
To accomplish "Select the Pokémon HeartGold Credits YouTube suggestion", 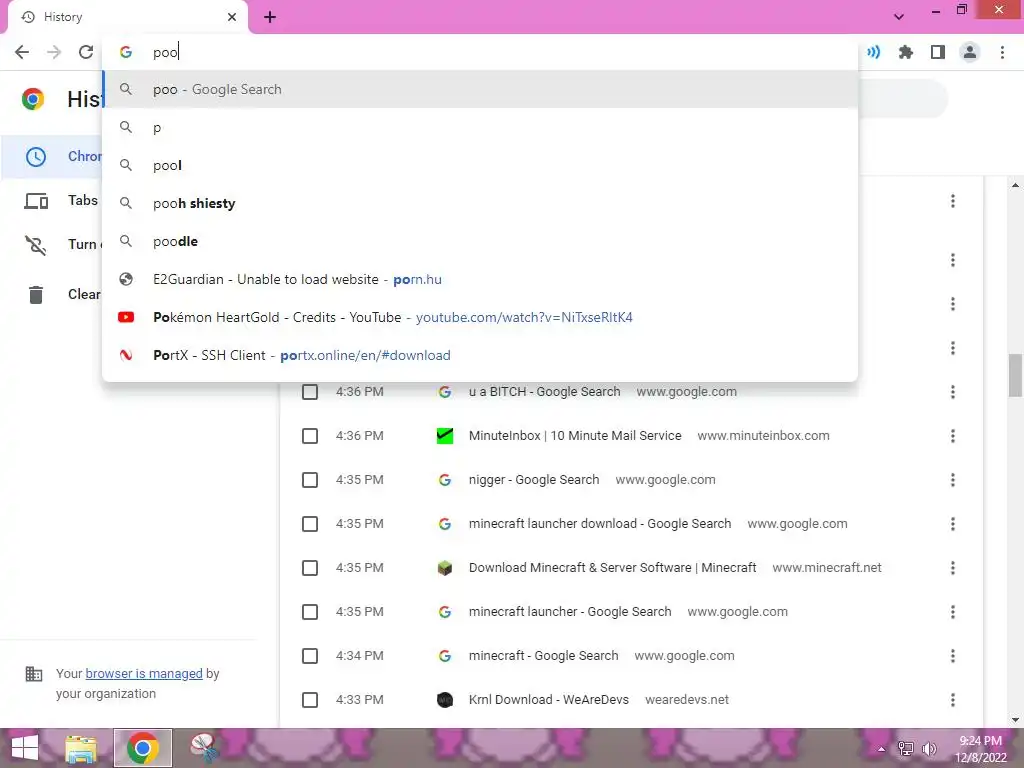I will point(480,317).
